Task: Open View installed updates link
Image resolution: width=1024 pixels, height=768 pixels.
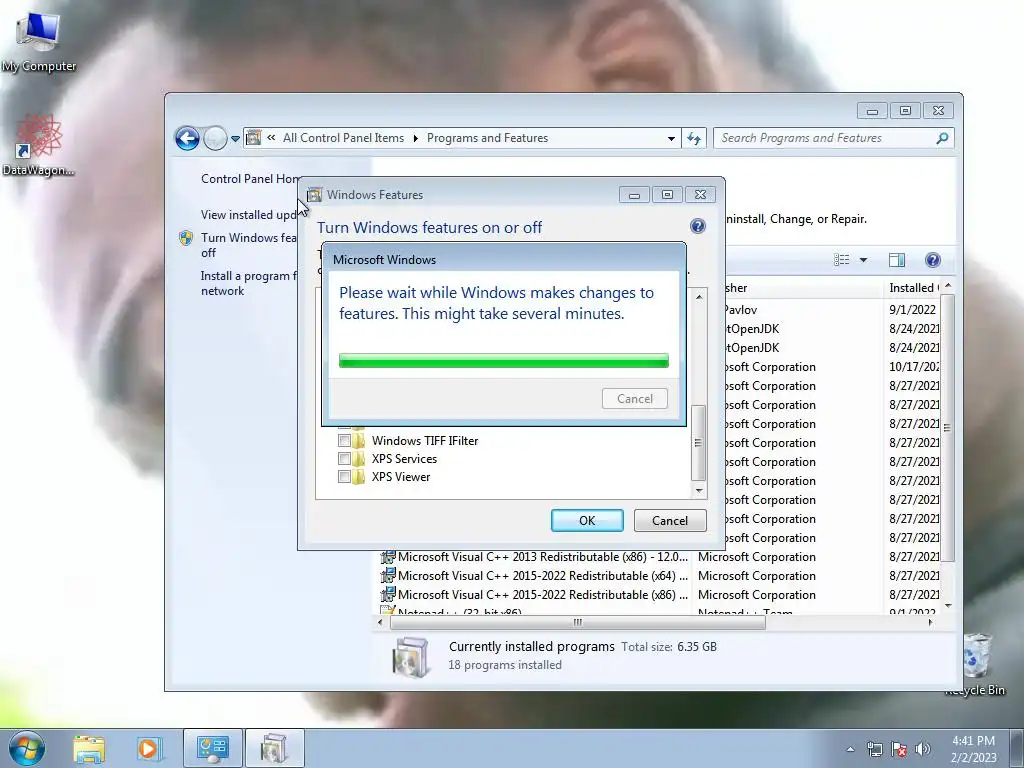Action: (x=249, y=215)
